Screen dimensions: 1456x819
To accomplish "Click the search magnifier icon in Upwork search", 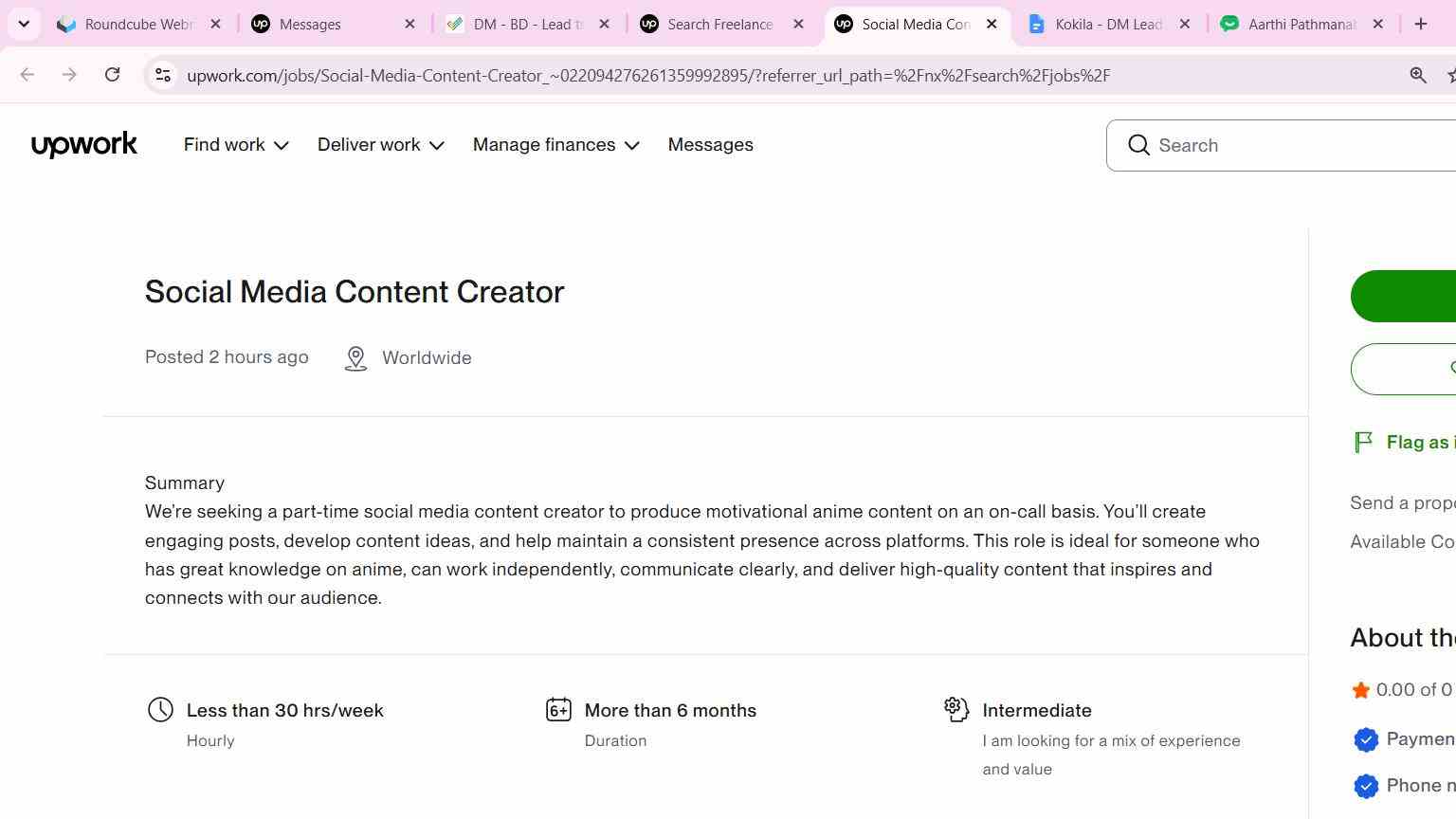I will point(1138,145).
